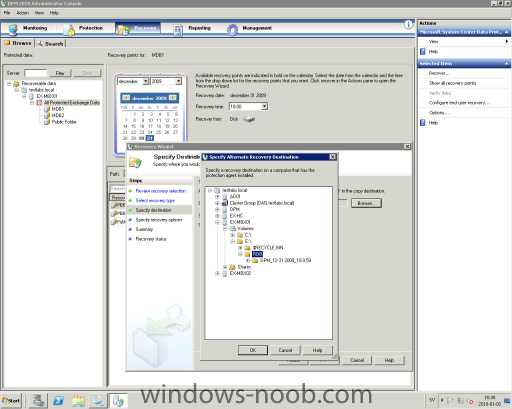512x409 pixels.
Task: Click the Volumes drive icon in dialog tree
Action: 233,229
